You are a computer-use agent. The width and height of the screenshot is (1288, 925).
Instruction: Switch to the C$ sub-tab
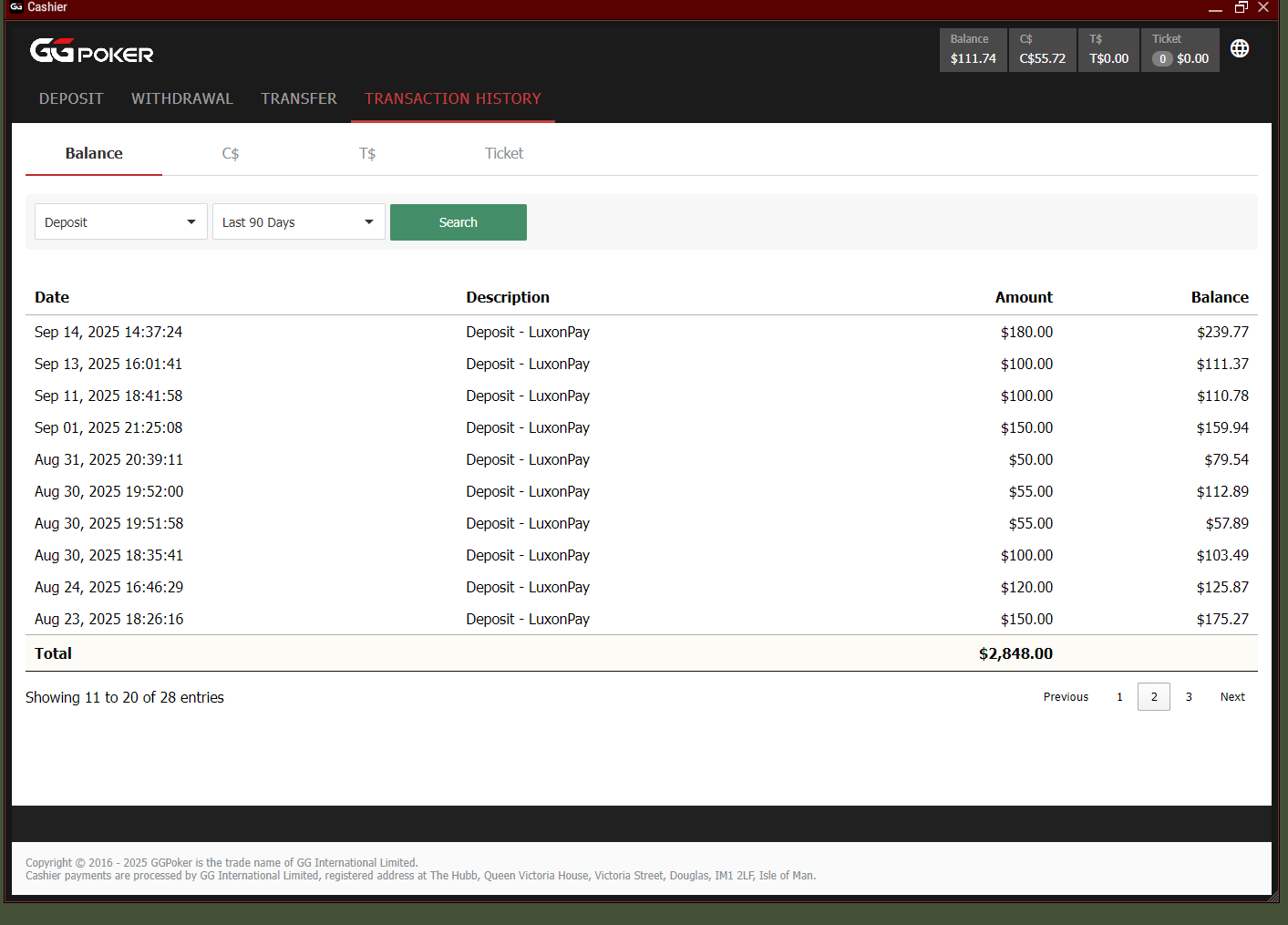coord(231,153)
